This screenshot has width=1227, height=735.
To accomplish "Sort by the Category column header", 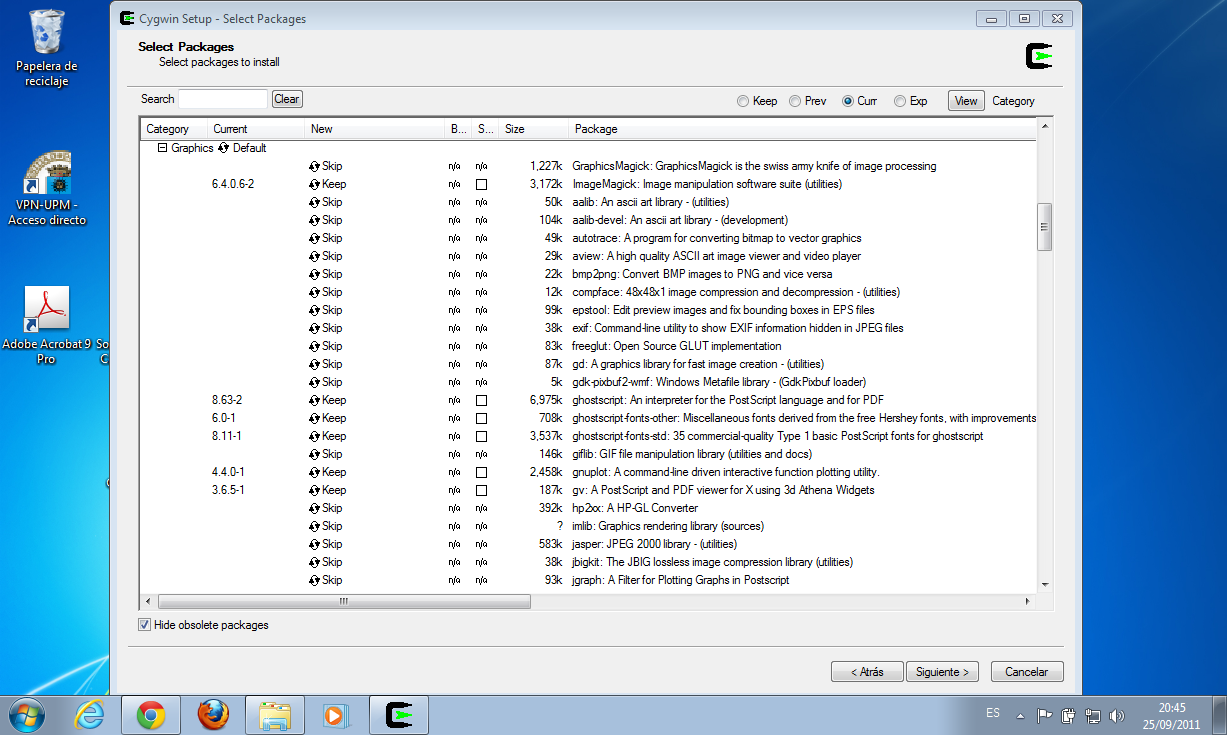I will coord(173,129).
